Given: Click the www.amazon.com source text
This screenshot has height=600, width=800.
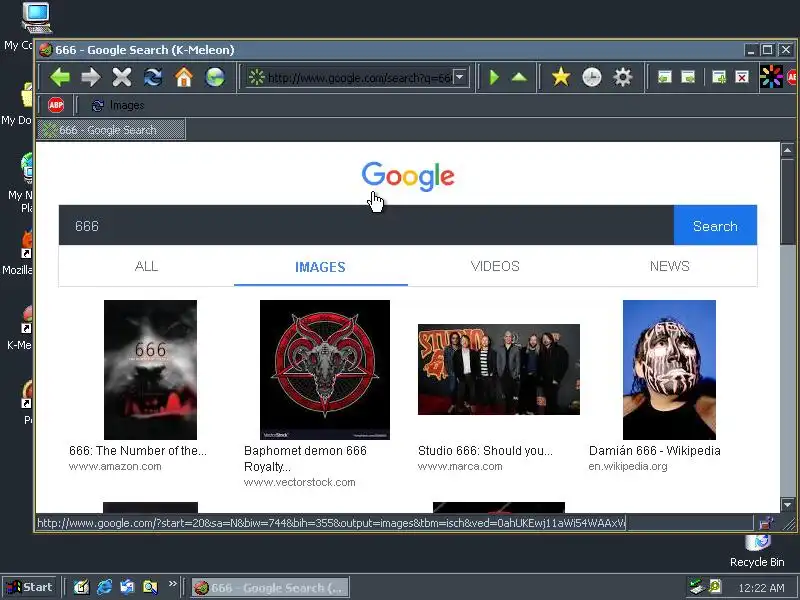Looking at the screenshot, I should point(115,466).
